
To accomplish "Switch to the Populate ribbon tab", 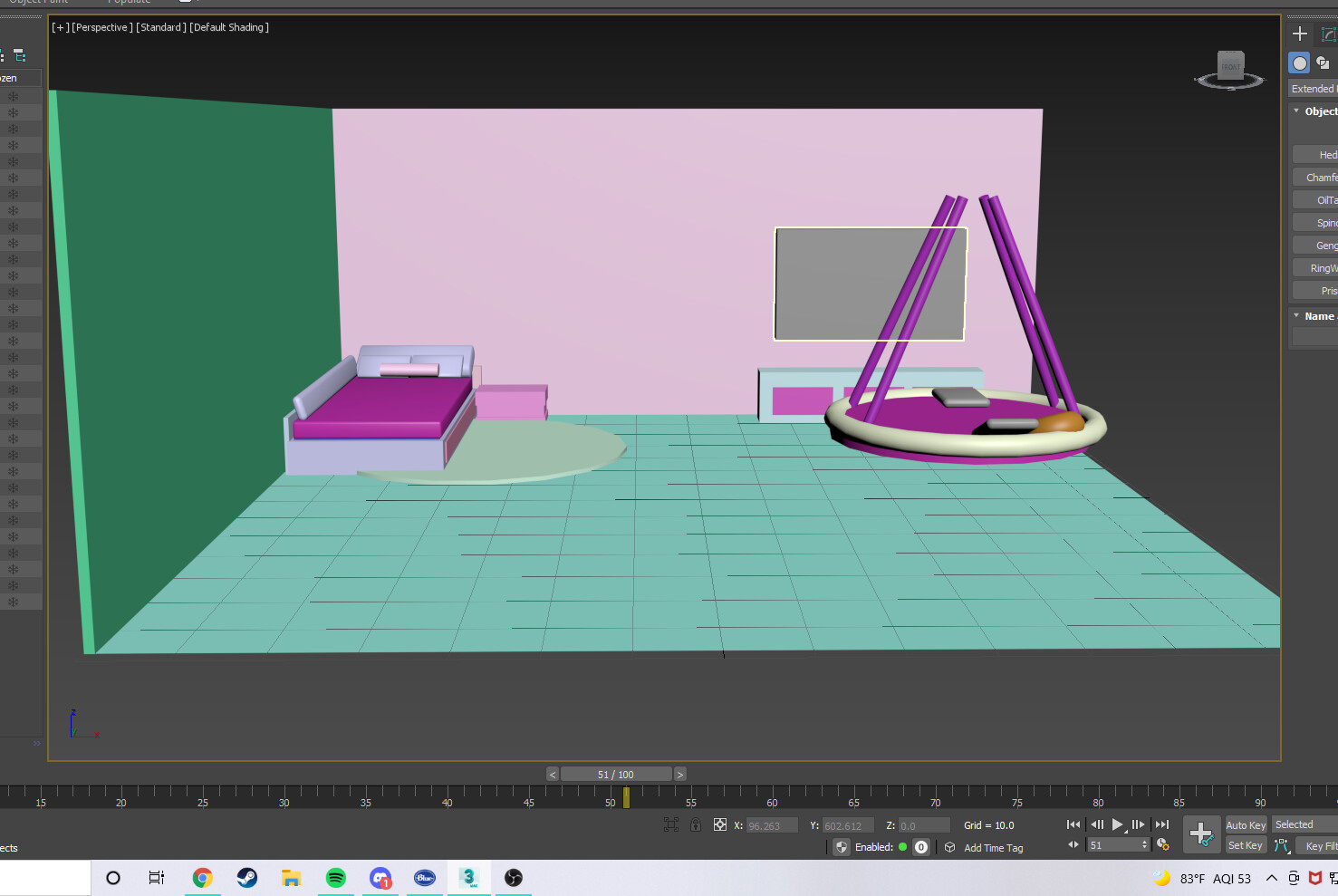I will tap(129, 3).
